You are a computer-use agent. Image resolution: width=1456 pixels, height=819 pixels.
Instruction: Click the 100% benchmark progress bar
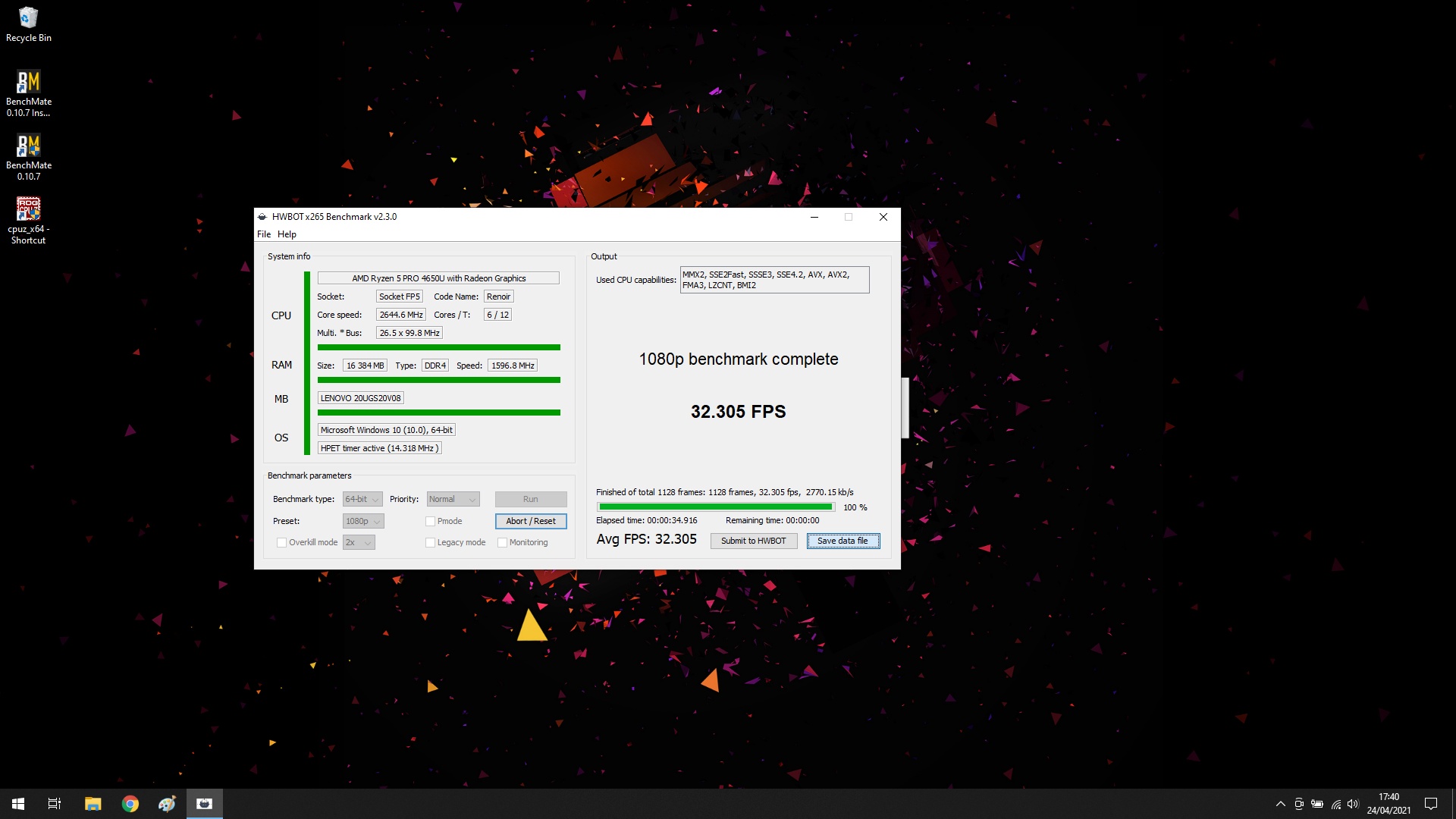[716, 507]
